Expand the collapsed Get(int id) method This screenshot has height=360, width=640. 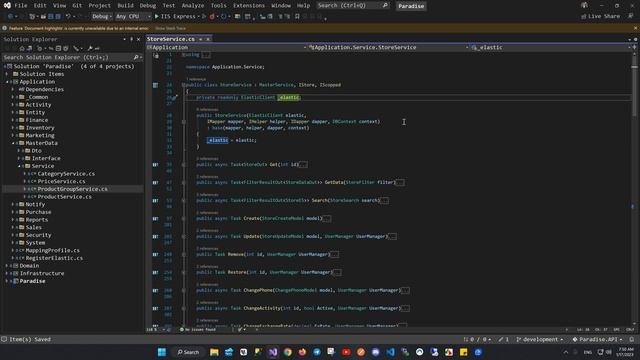184,164
